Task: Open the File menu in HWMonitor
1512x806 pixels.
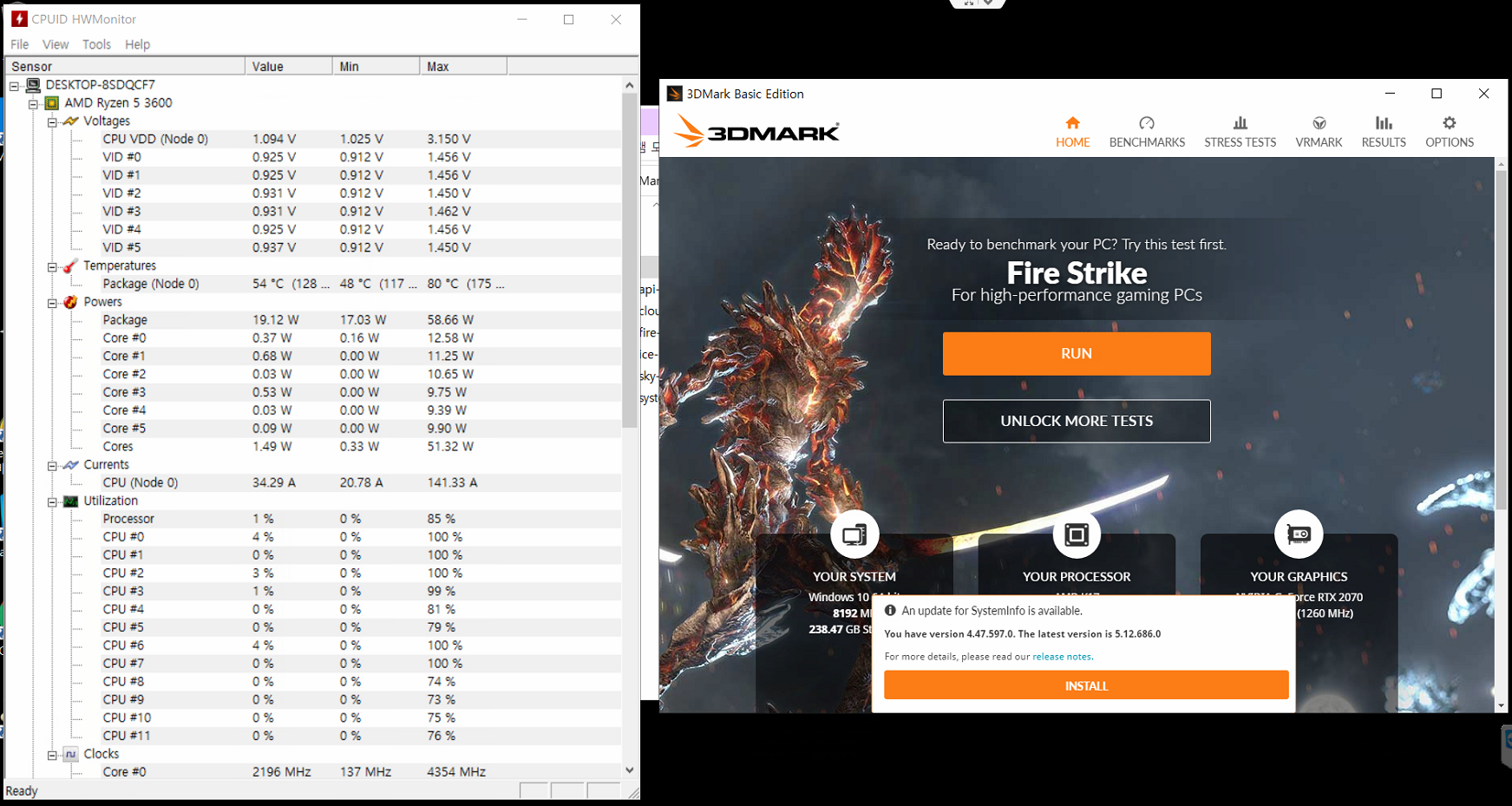Action: tap(19, 44)
